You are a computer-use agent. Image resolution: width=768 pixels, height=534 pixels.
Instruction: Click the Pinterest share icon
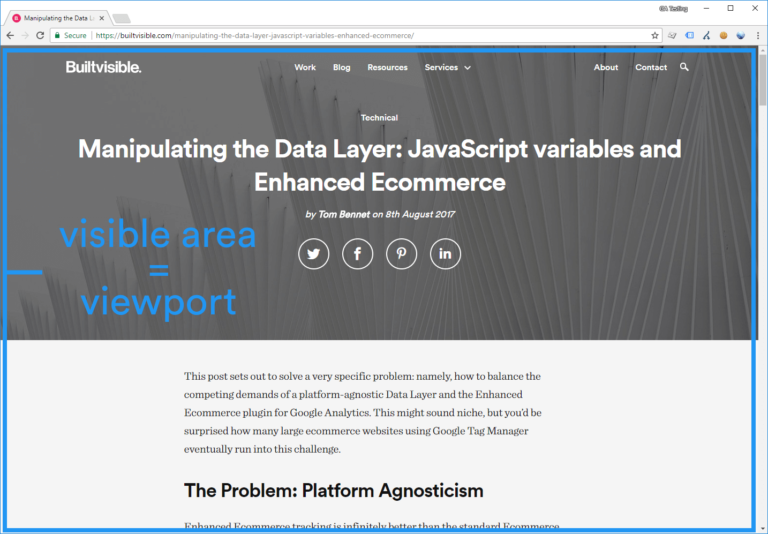401,254
